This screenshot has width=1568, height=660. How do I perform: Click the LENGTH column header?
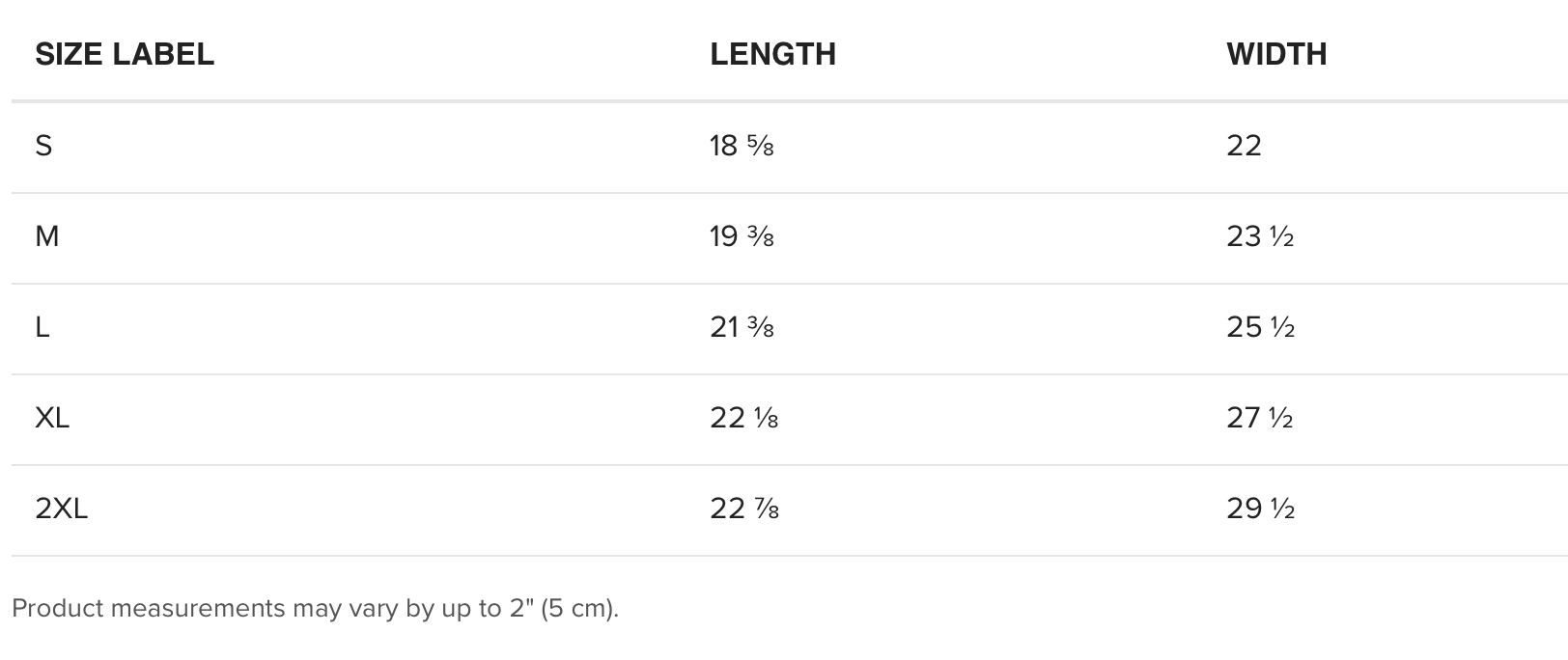tap(772, 54)
